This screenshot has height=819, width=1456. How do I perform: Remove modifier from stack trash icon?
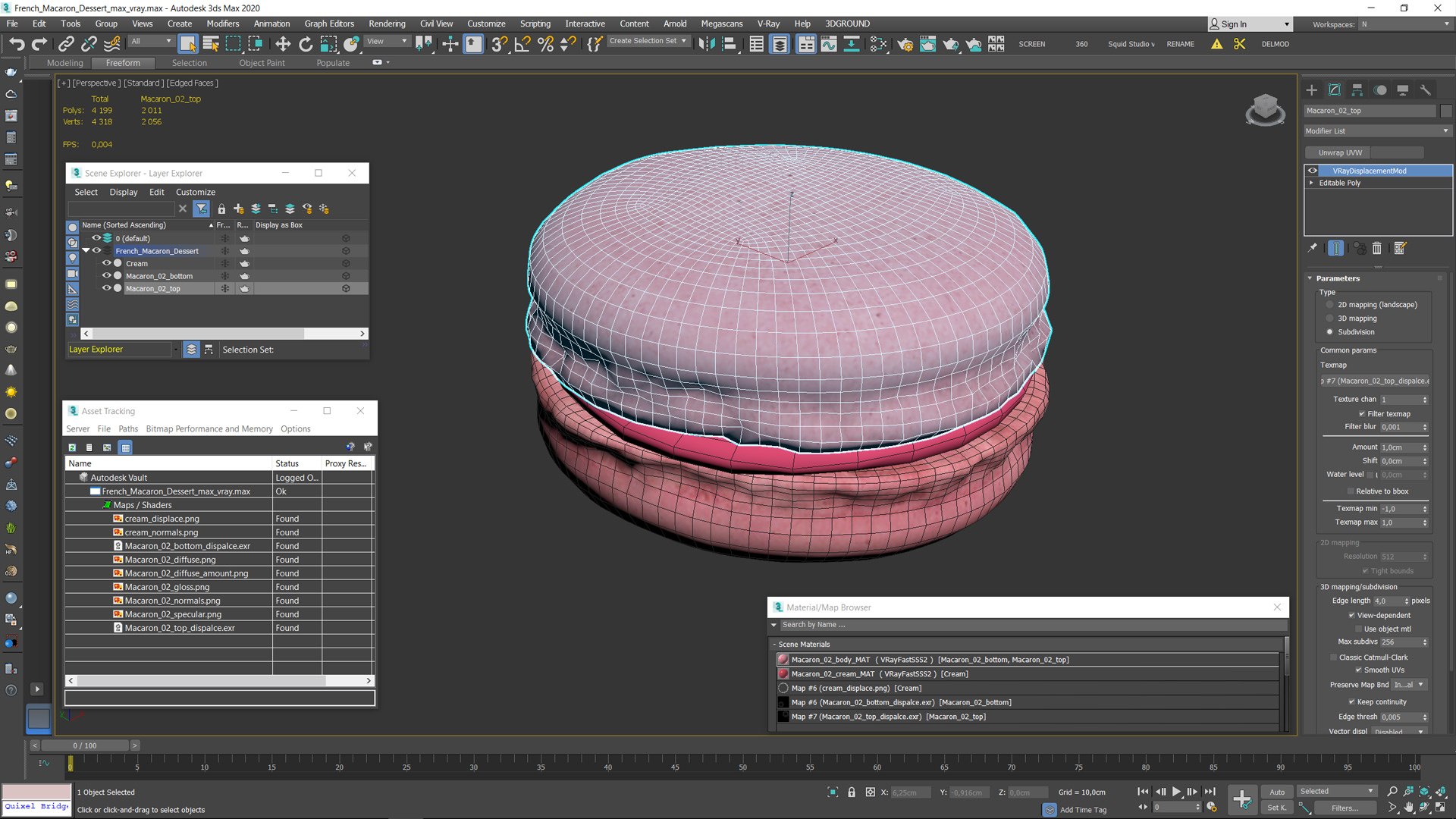(x=1377, y=248)
